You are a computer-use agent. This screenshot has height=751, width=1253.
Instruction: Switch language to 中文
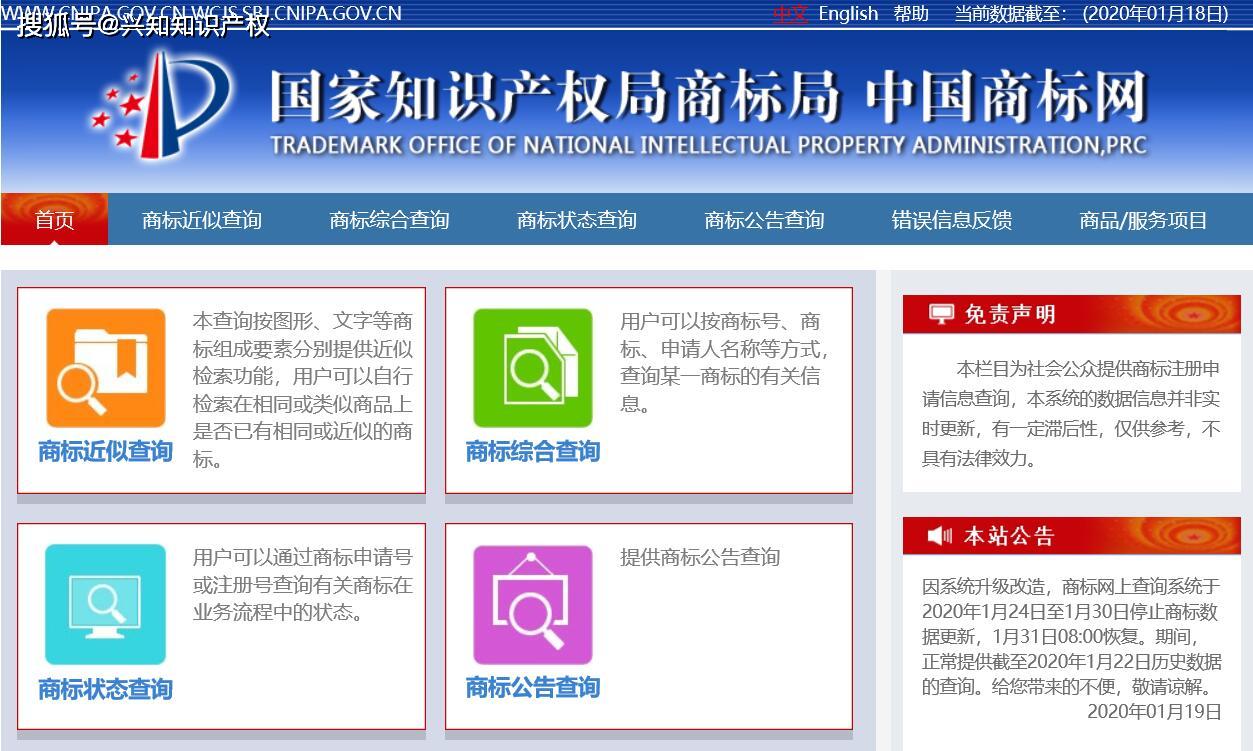coord(790,14)
